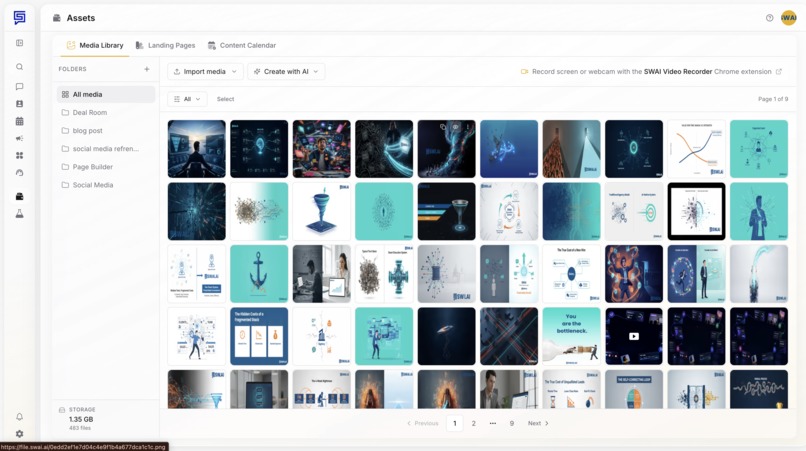Screen dimensions: 806x451
Task: Go to page 2
Action: click(473, 423)
